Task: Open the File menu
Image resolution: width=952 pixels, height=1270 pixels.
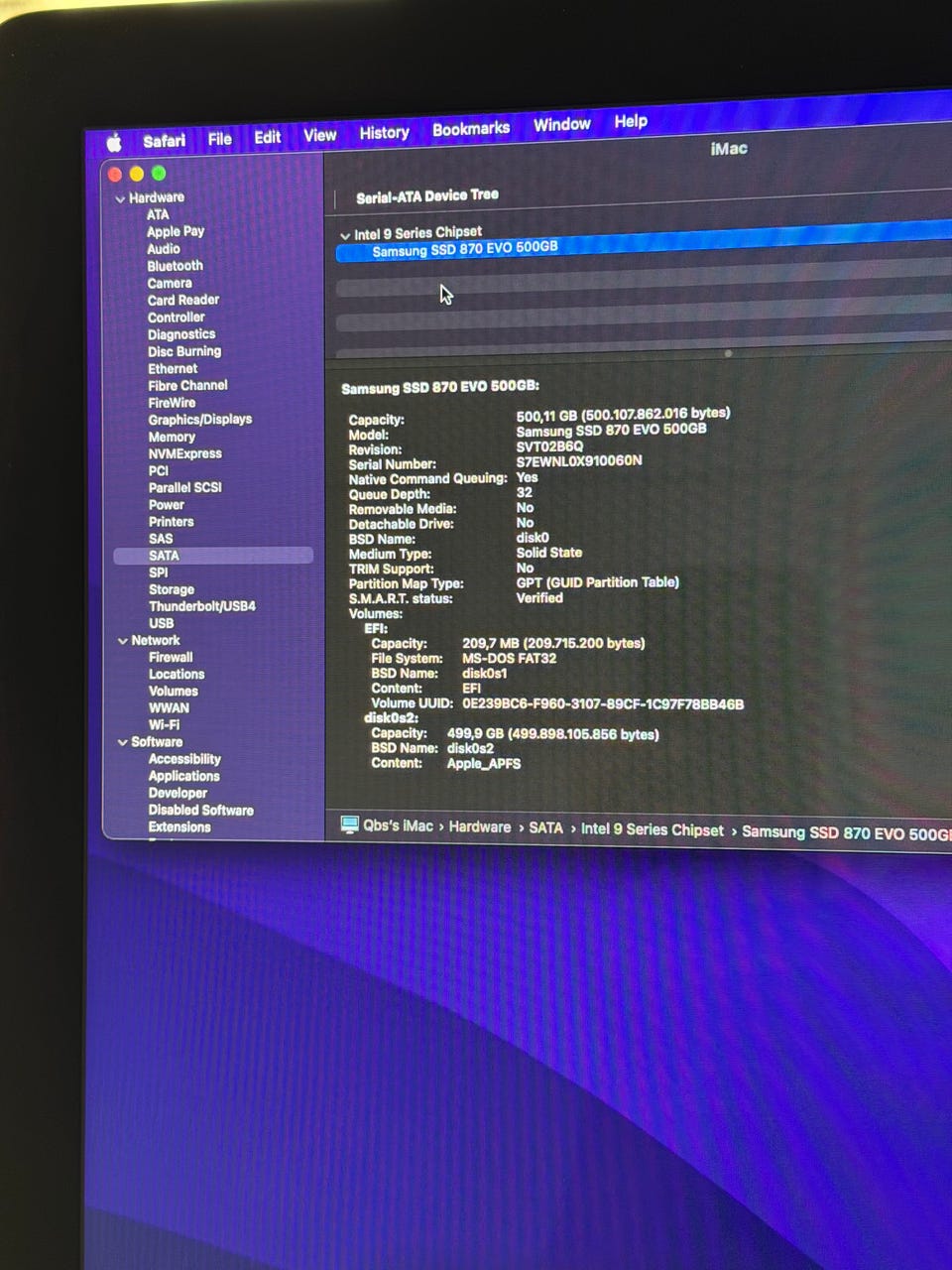Action: [x=220, y=139]
